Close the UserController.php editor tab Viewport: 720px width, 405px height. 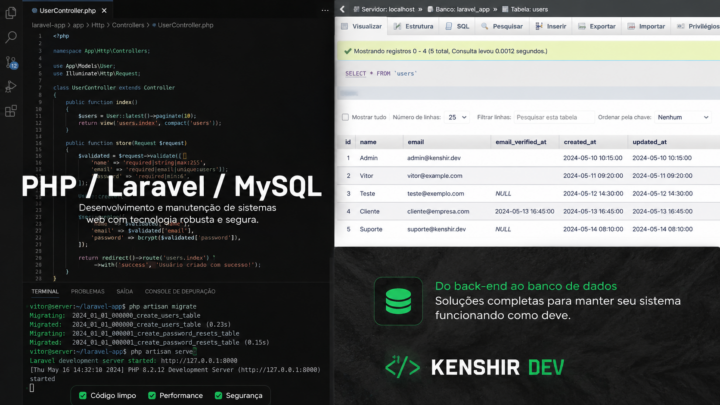(x=104, y=10)
